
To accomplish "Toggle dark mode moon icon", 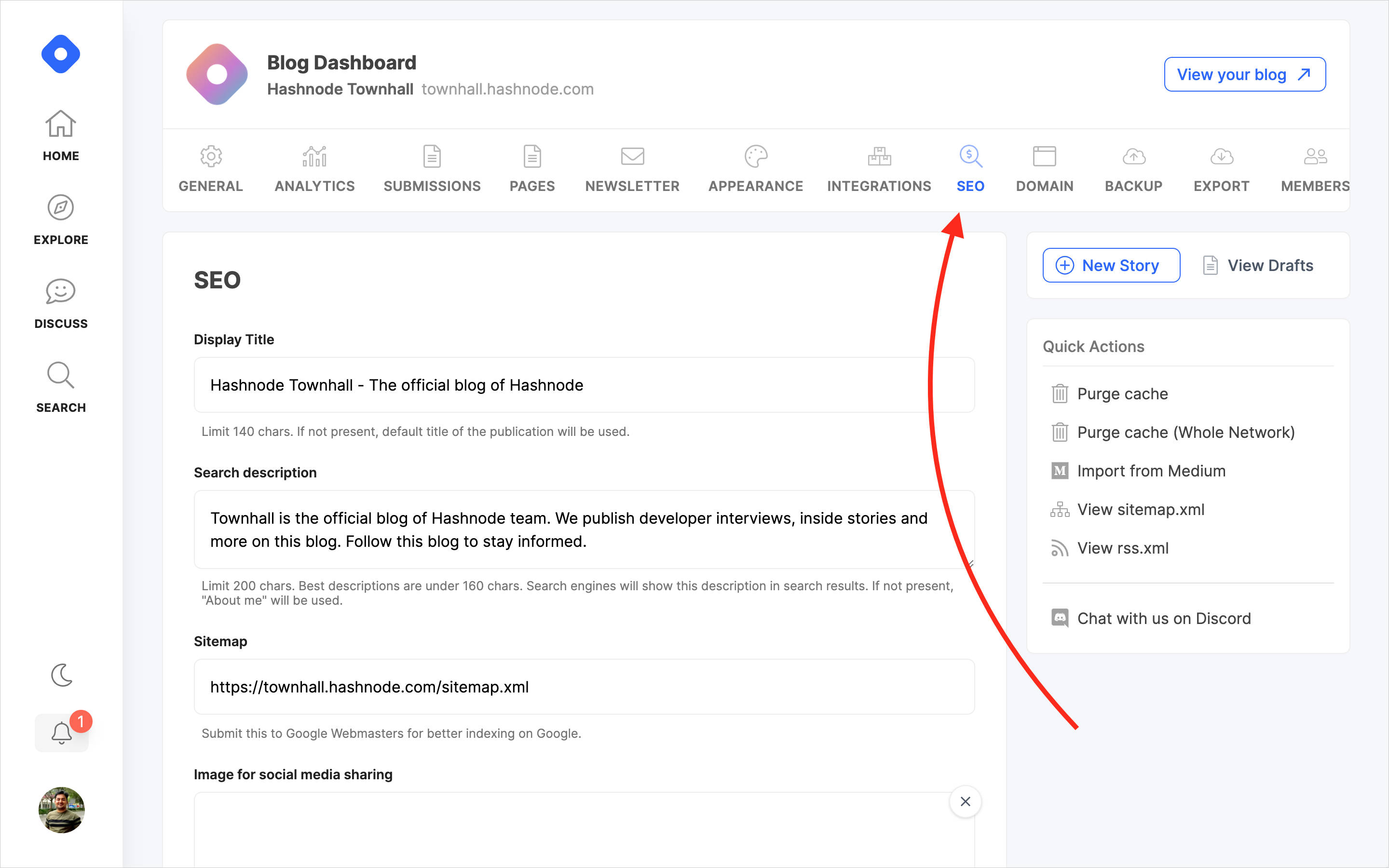I will tap(61, 675).
